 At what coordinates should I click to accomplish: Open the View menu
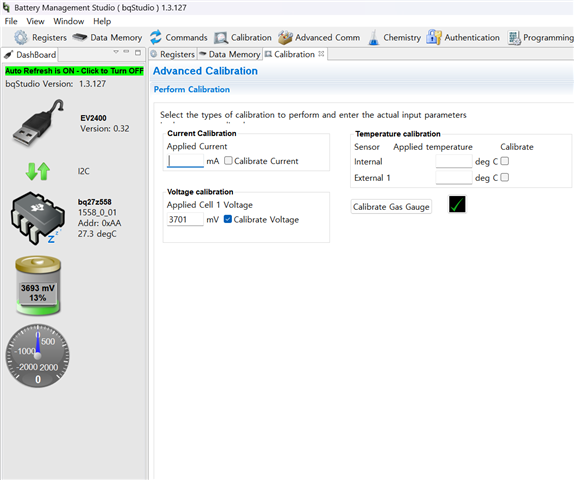pos(35,21)
